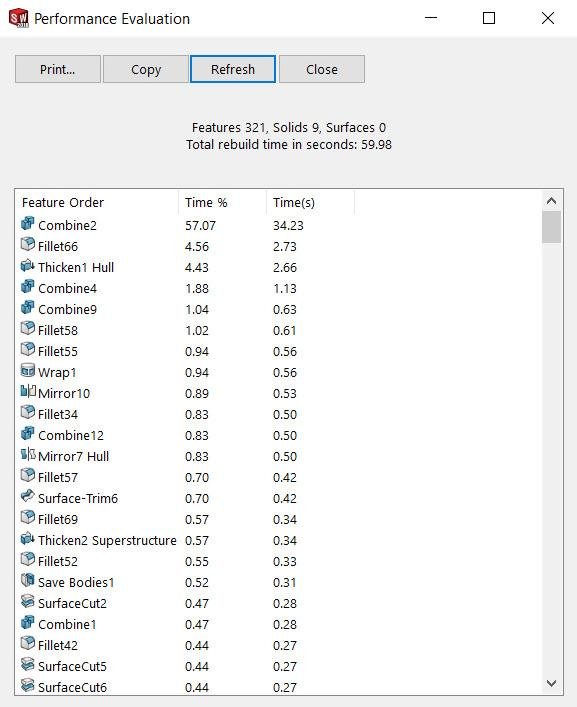Image resolution: width=577 pixels, height=707 pixels.
Task: Select the Wrap1 feature icon
Action: click(27, 370)
